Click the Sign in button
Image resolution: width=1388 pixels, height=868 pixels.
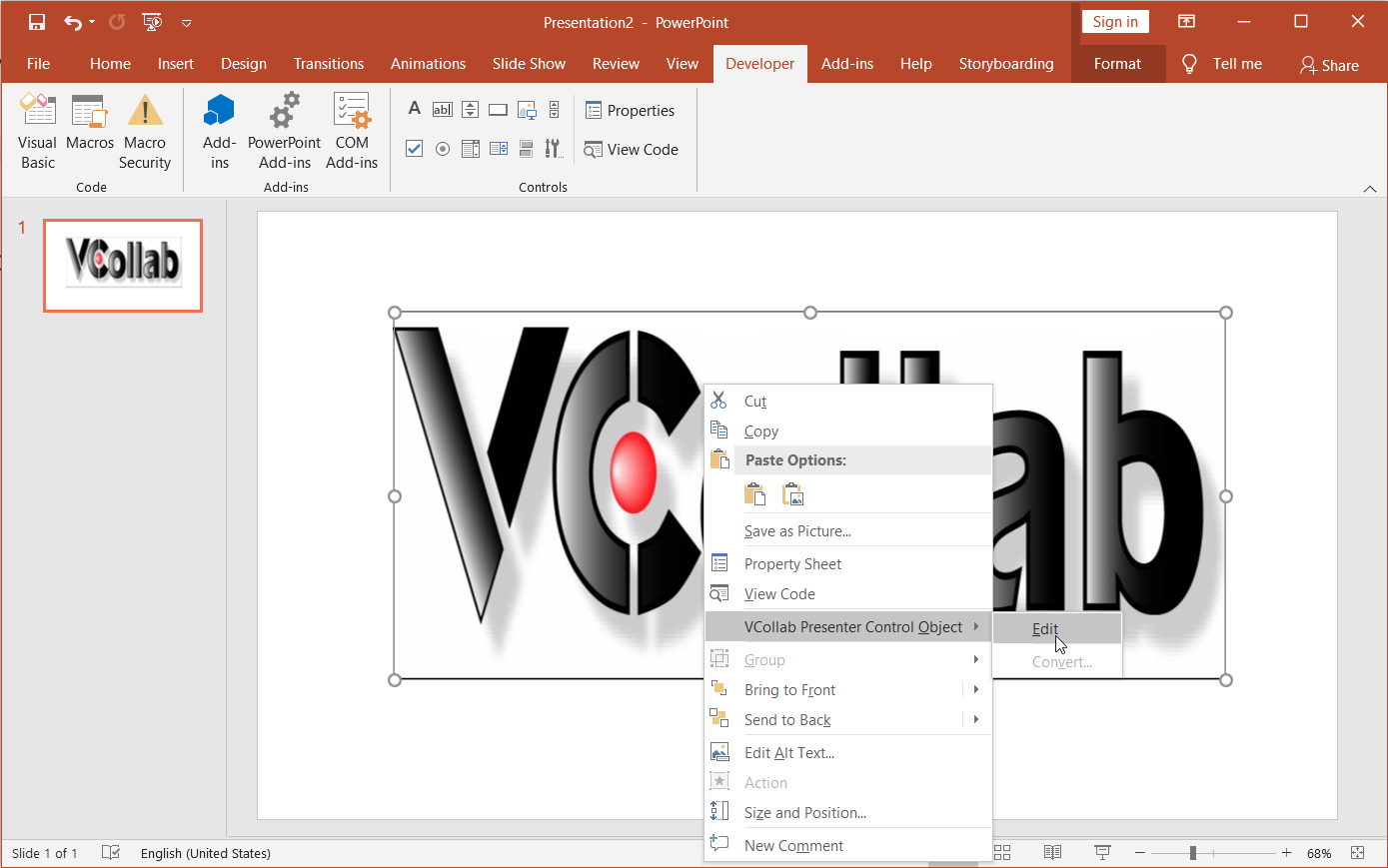tap(1115, 22)
